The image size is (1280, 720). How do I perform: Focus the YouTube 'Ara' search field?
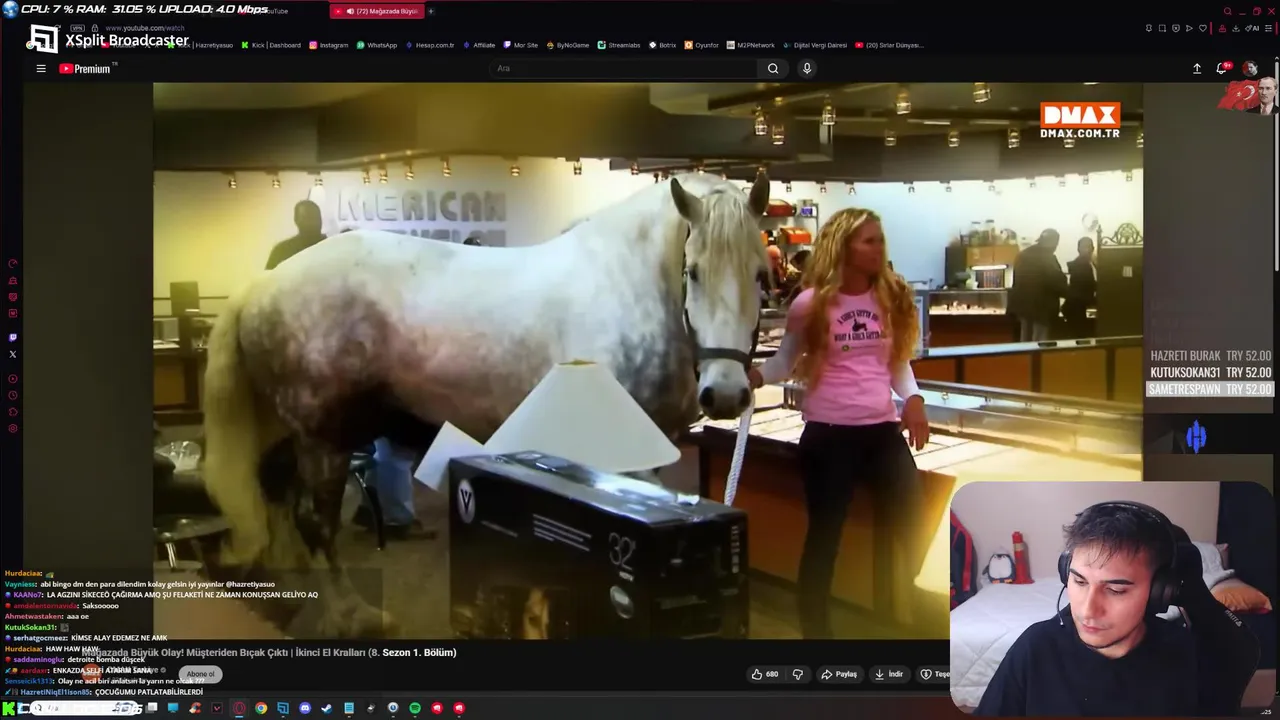click(x=624, y=68)
